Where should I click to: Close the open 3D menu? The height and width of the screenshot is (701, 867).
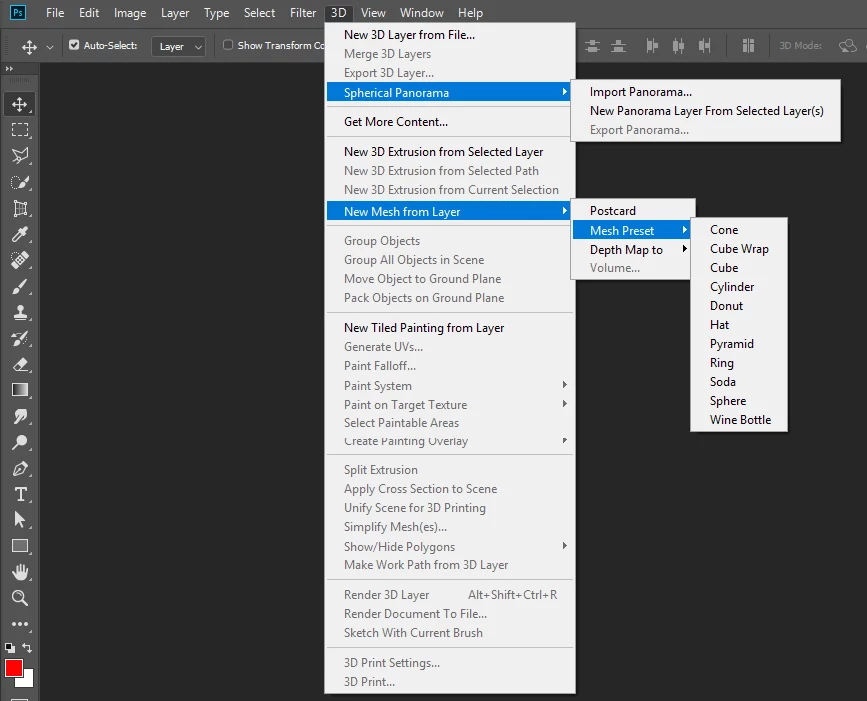338,13
